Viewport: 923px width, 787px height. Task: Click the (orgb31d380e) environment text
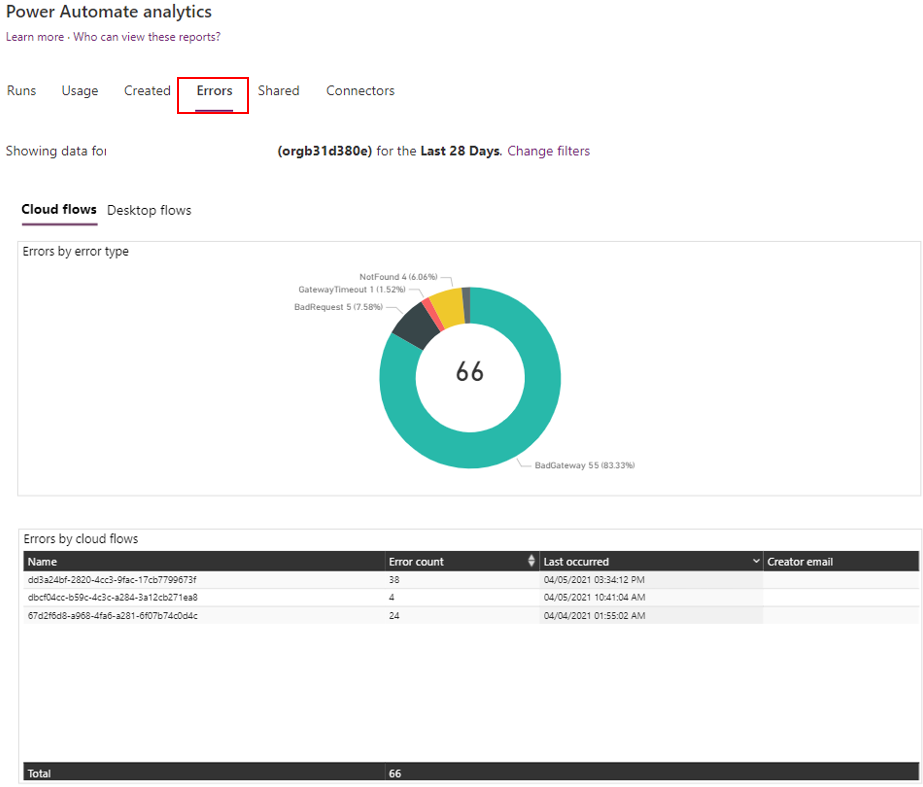pos(324,151)
